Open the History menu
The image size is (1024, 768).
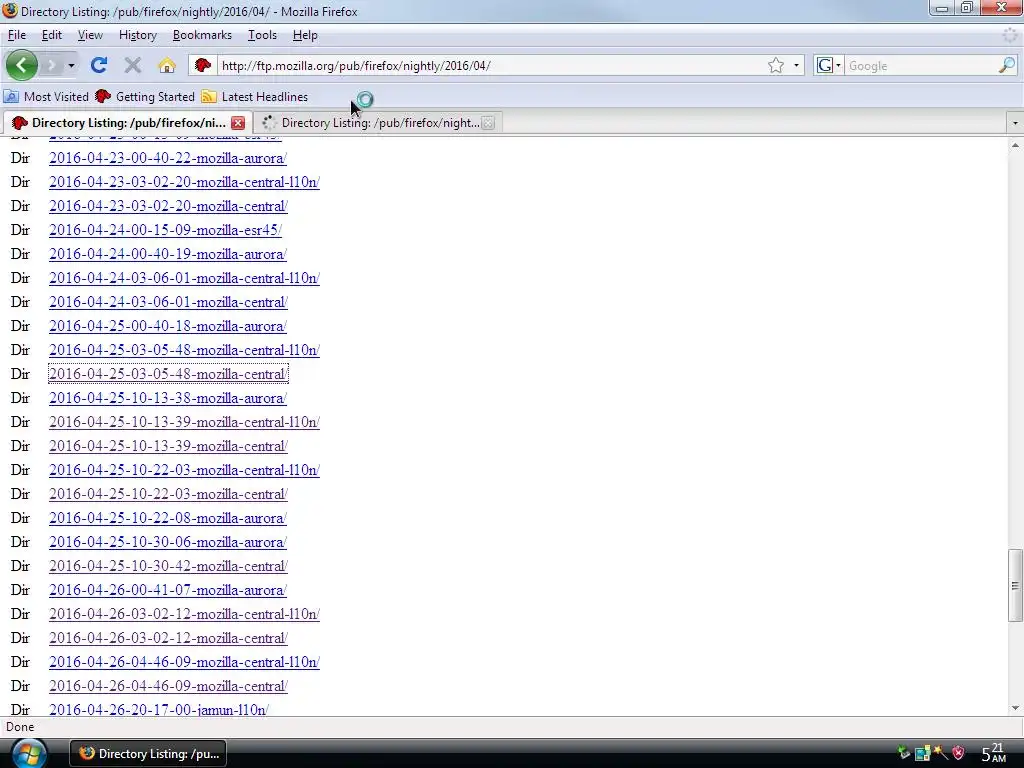138,35
